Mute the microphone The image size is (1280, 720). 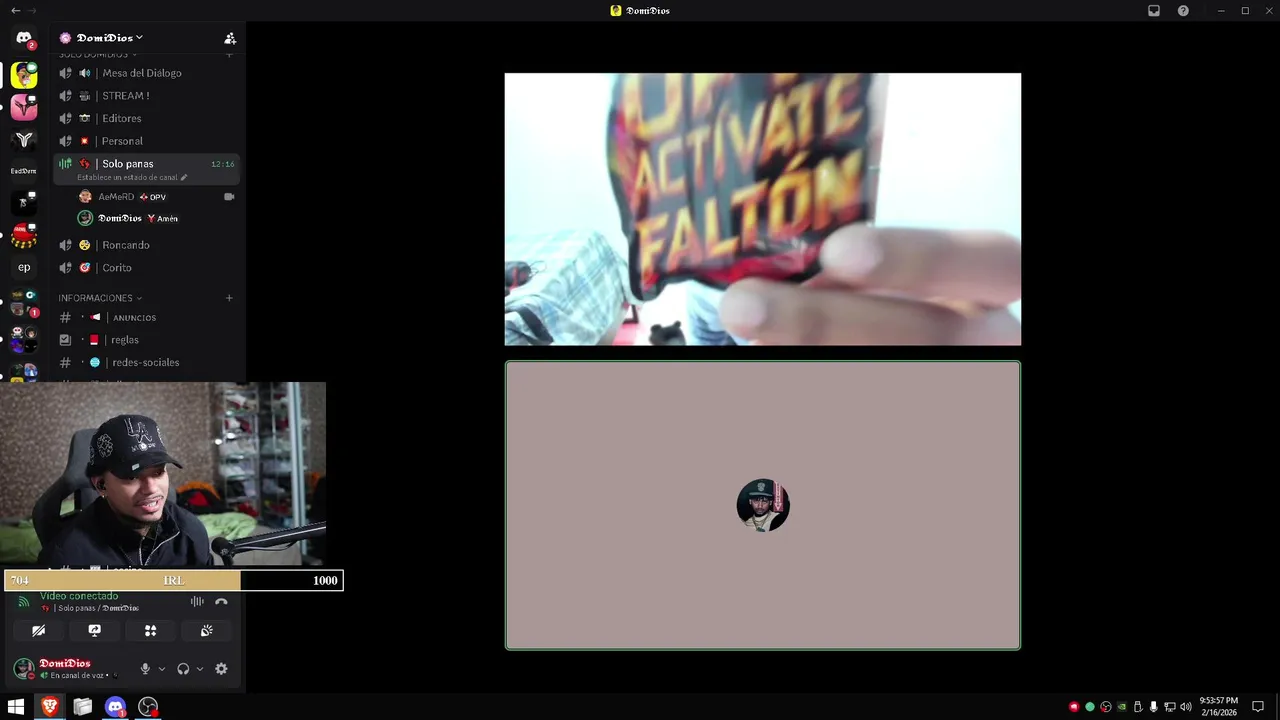(145, 669)
